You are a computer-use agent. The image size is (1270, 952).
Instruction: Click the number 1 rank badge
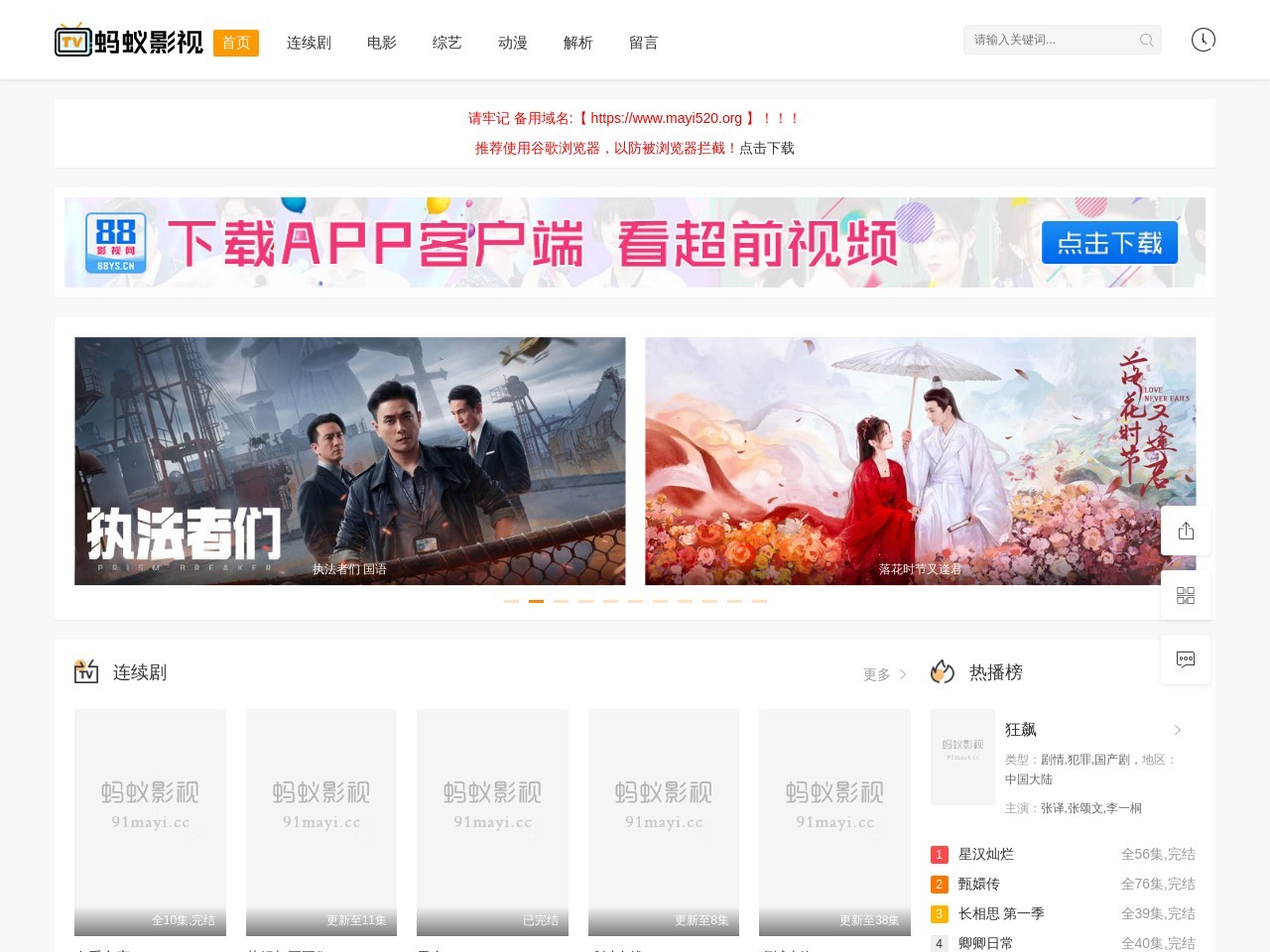(x=940, y=855)
